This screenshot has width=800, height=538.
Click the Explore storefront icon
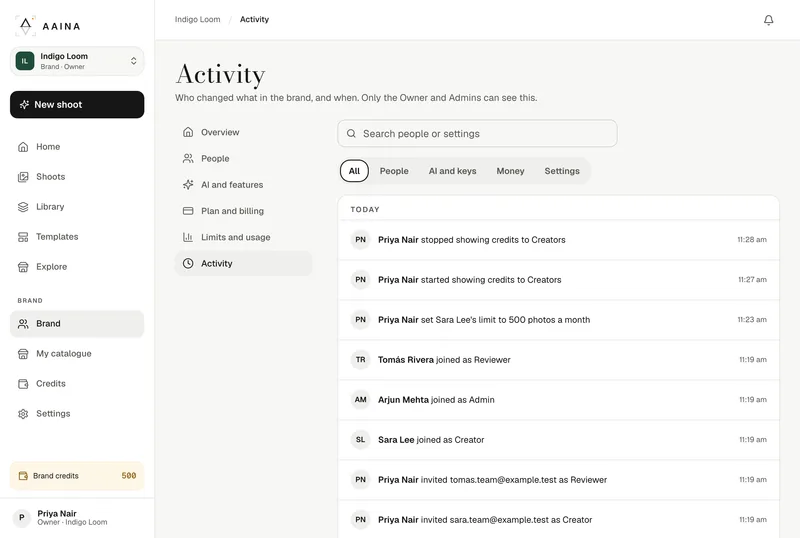(23, 267)
